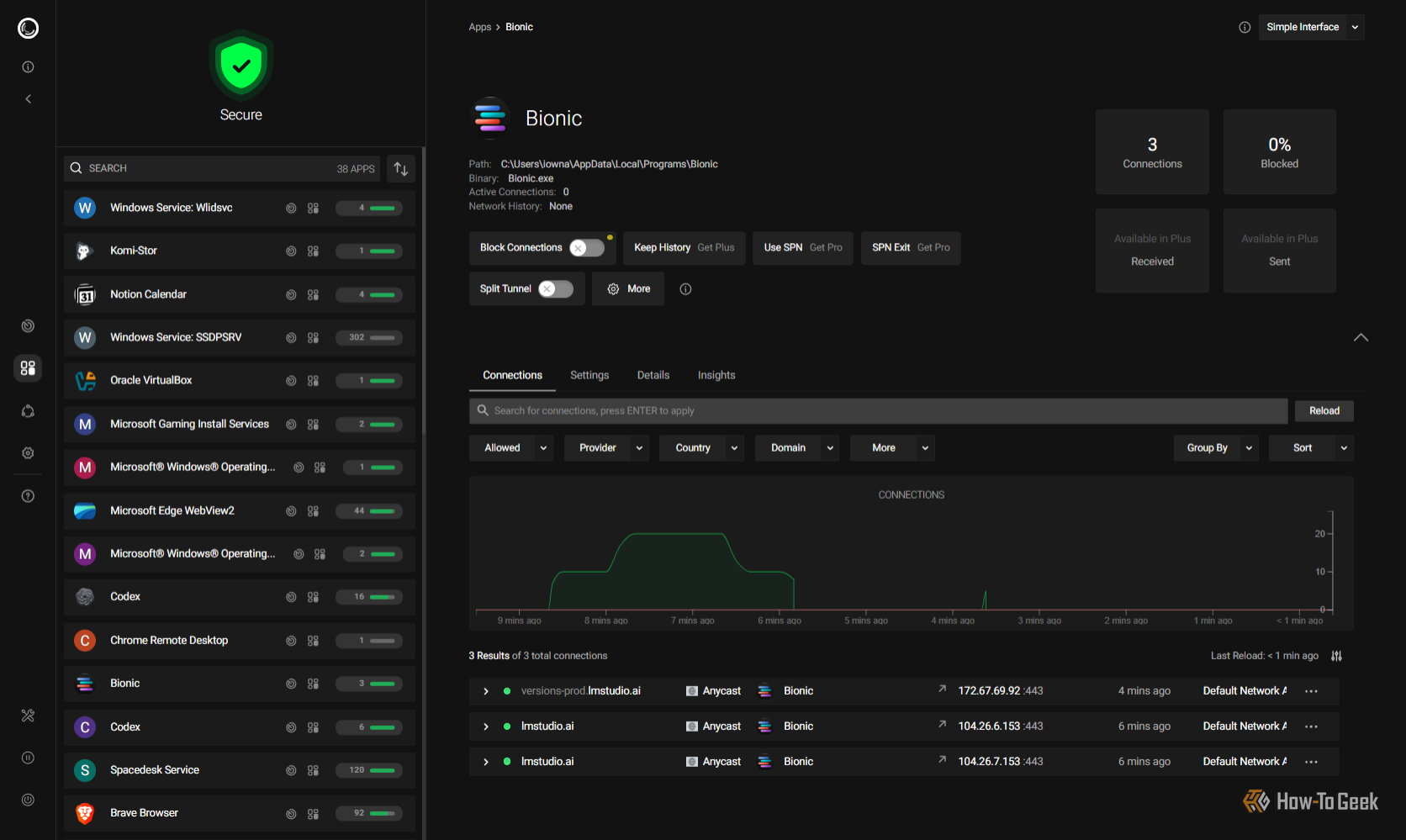Select Oracle VirtualBox in the app list
The height and width of the screenshot is (840, 1406).
[240, 381]
